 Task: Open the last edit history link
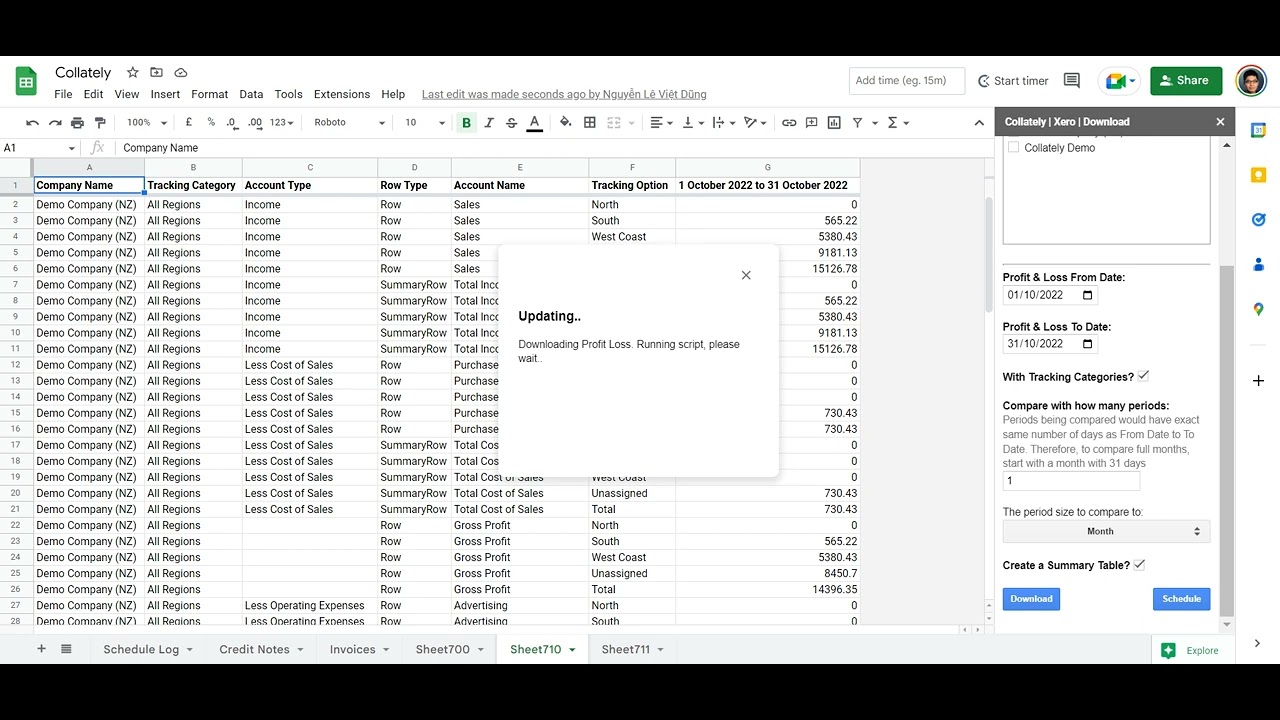point(564,94)
